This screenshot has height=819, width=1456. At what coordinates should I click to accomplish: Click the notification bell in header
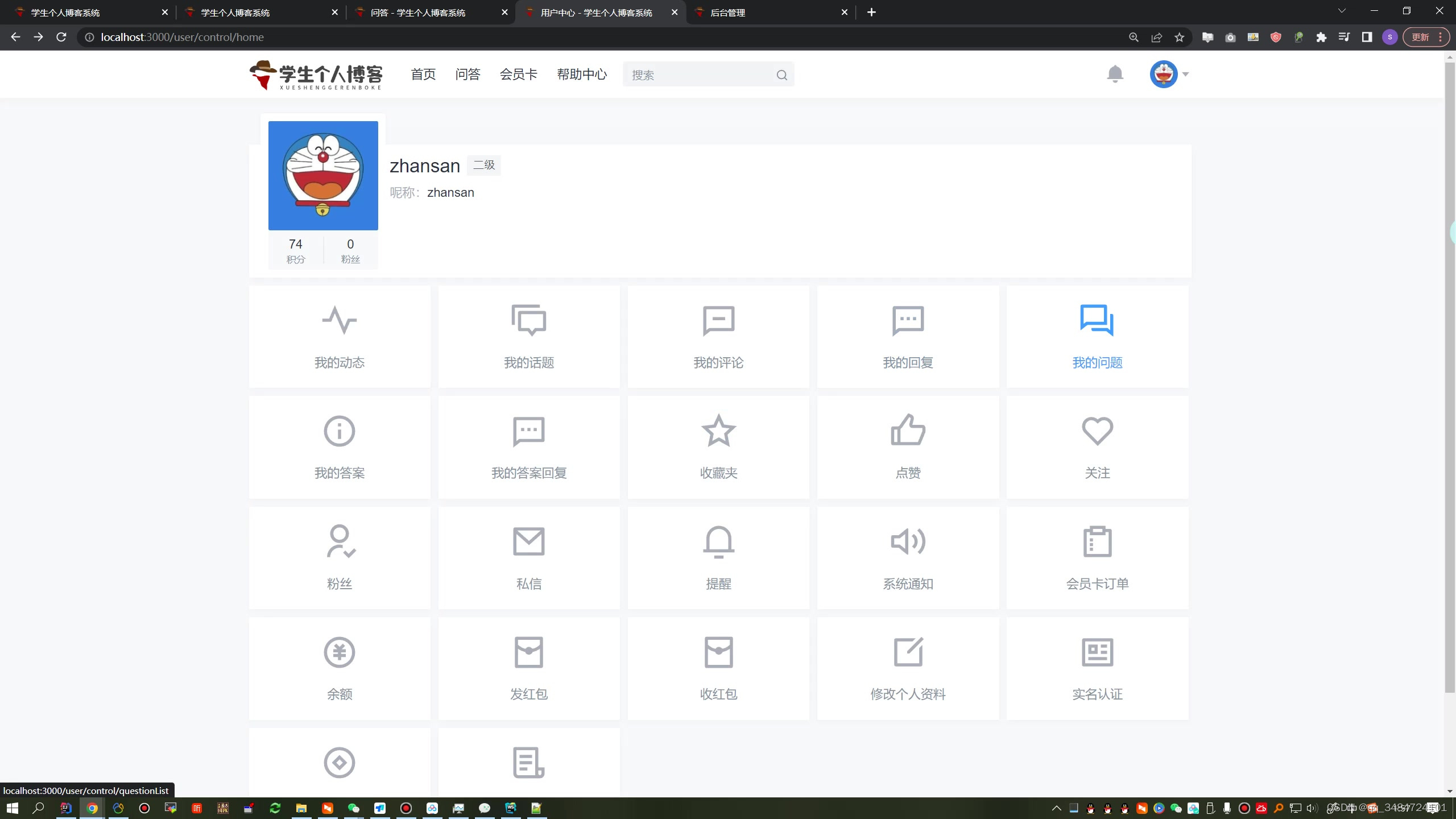tap(1115, 74)
